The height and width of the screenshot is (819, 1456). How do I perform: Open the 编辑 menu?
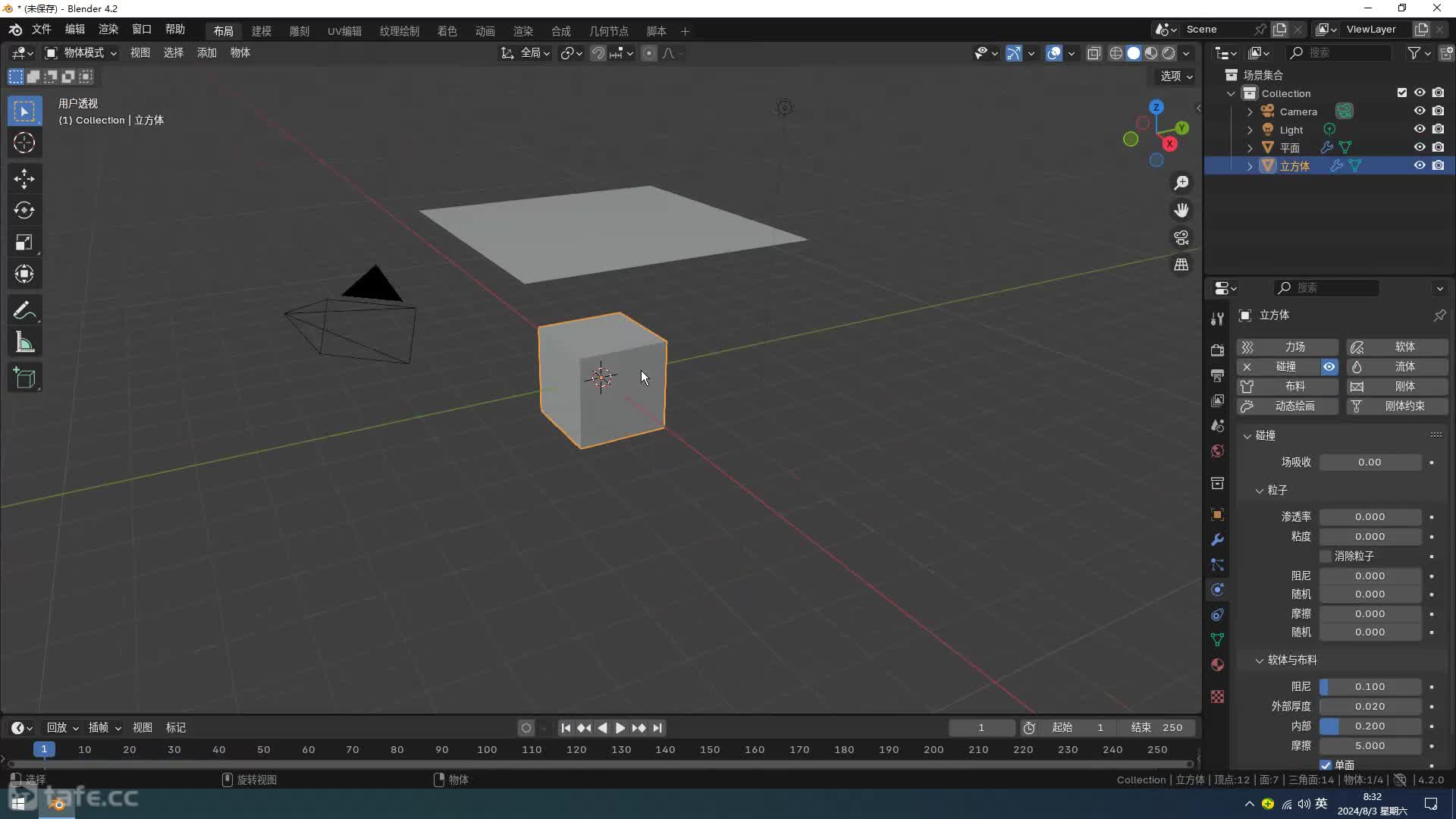[75, 30]
